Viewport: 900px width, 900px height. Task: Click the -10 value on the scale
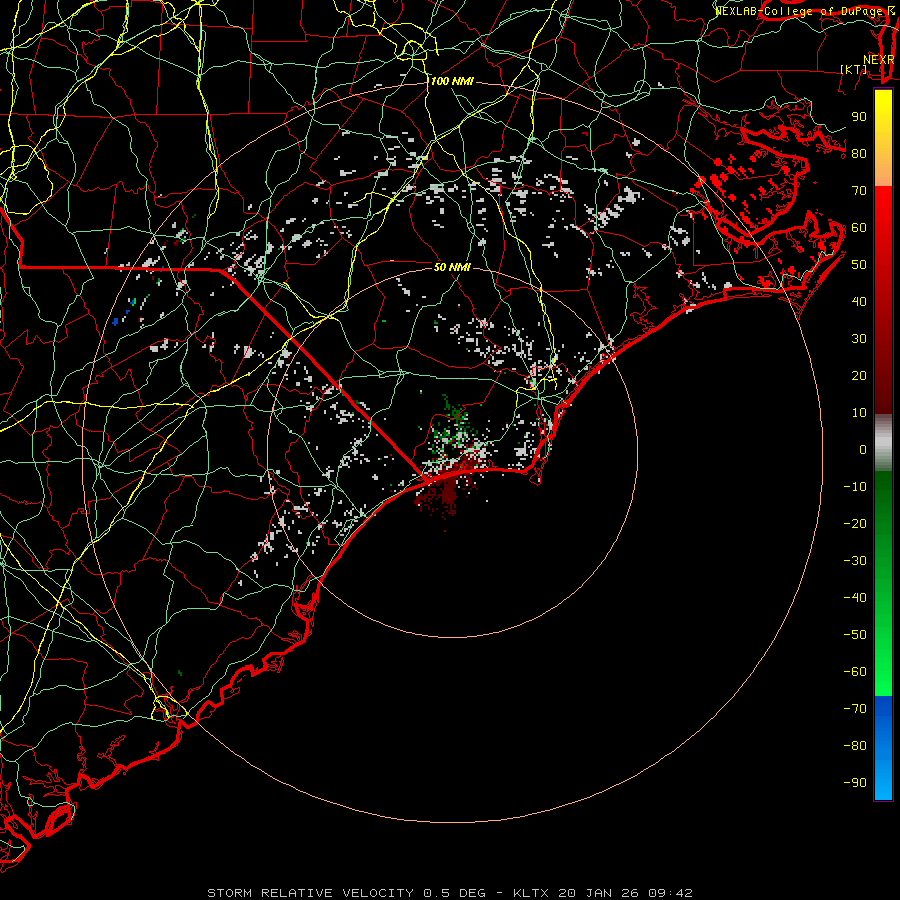pos(855,487)
